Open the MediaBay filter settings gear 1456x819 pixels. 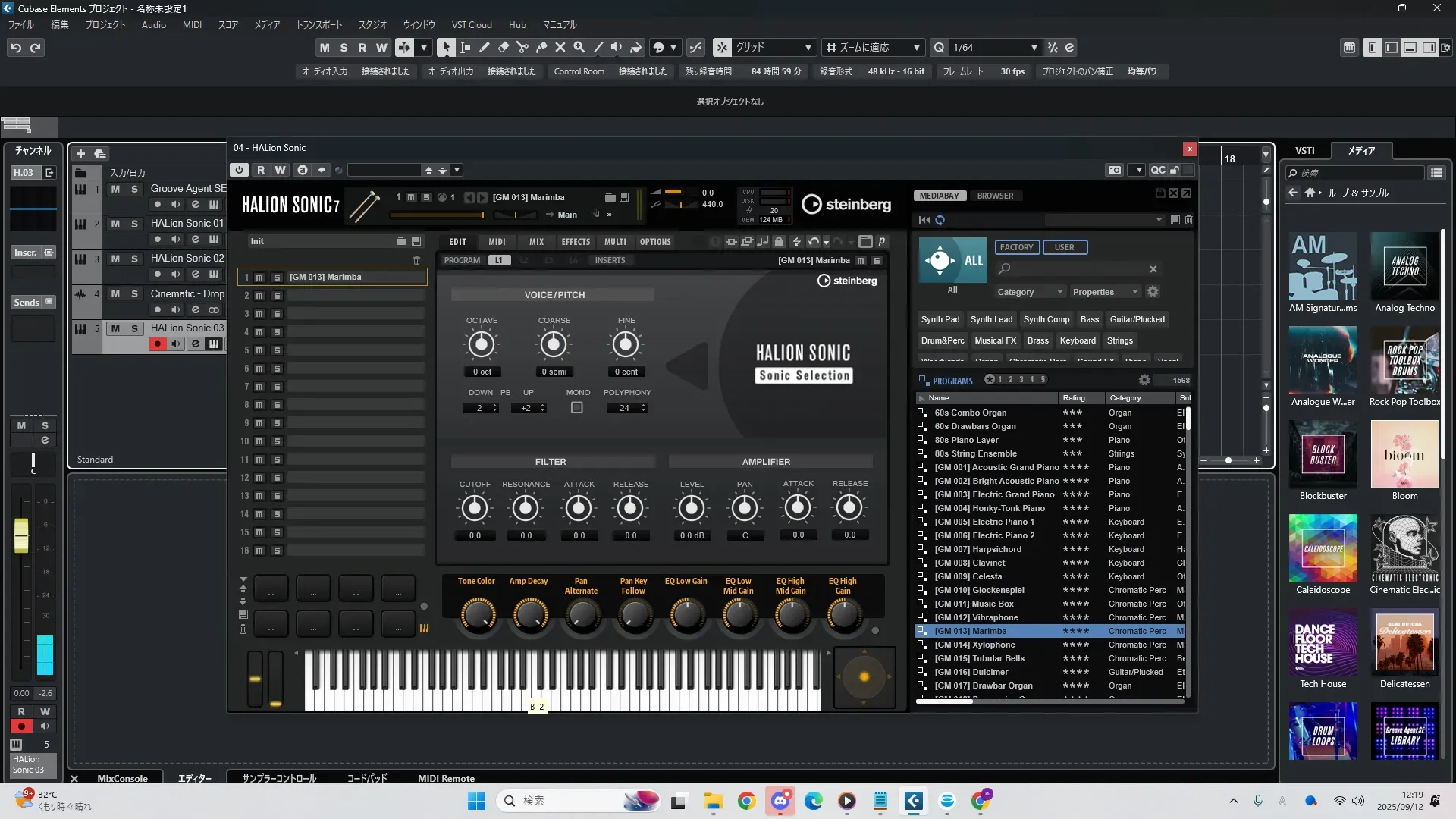[x=1153, y=292]
